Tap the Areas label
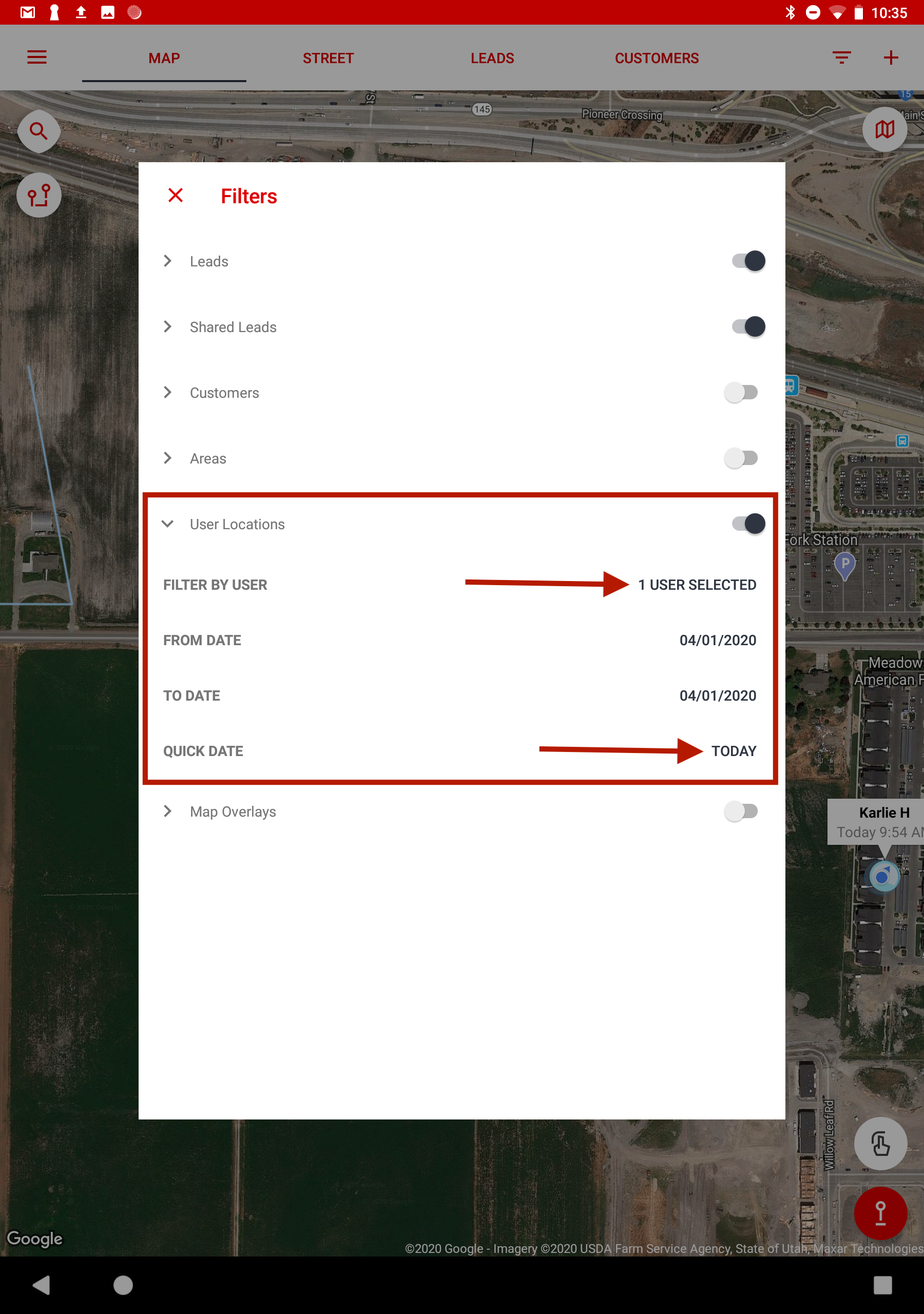This screenshot has width=924, height=1314. [208, 459]
